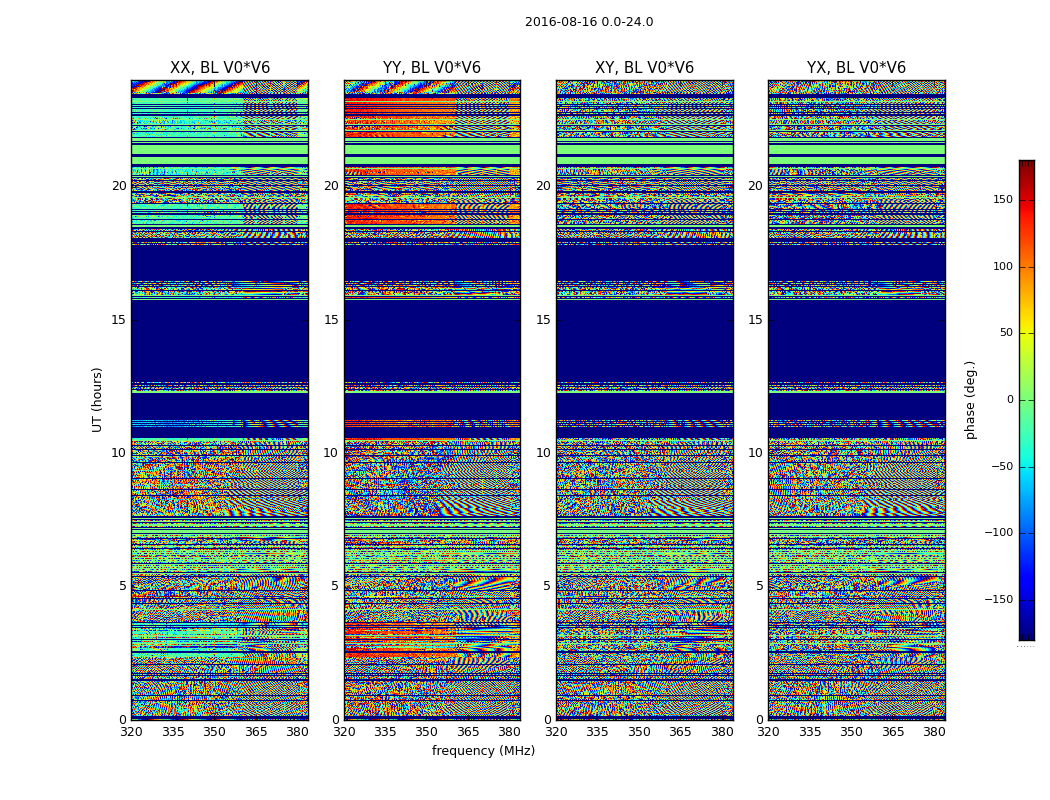The image size is (1050, 800).
Task: Click the figure title 2016-08-16 0.0-24.0
Action: [588, 22]
